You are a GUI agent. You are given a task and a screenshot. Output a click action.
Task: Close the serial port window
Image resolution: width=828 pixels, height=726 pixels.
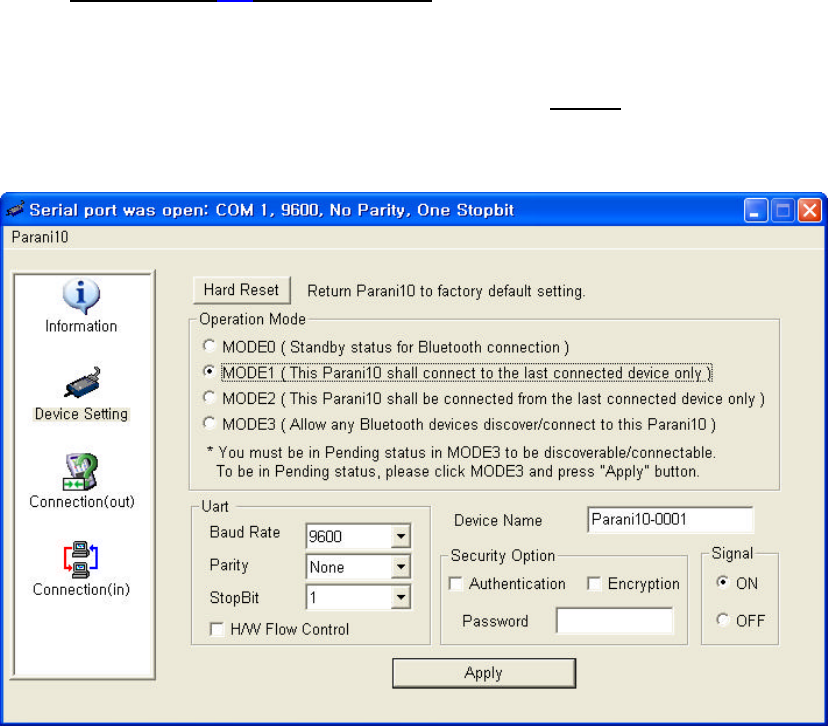[x=810, y=211]
